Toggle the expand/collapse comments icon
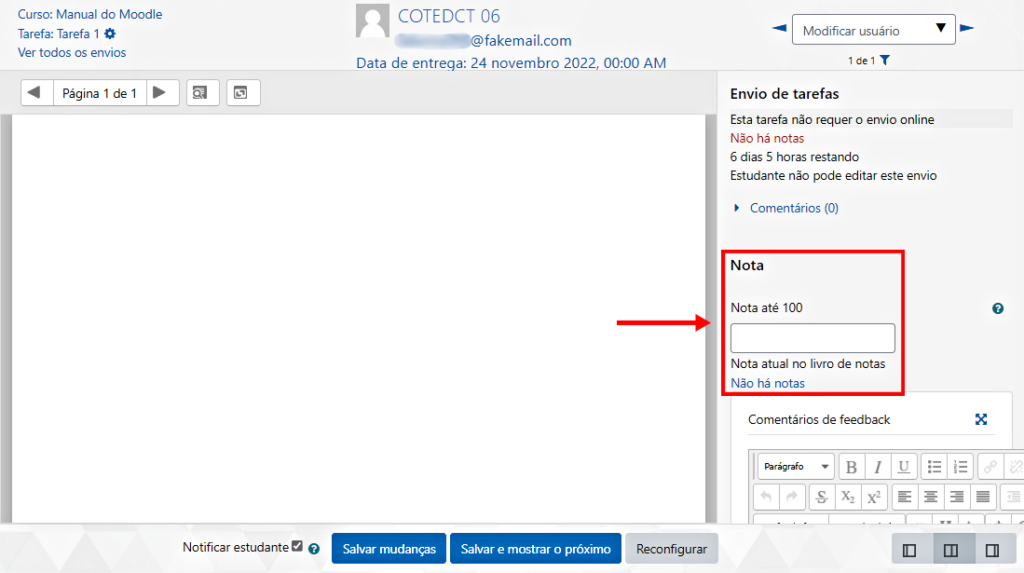Screen dimensions: 1024x573 coord(243,93)
